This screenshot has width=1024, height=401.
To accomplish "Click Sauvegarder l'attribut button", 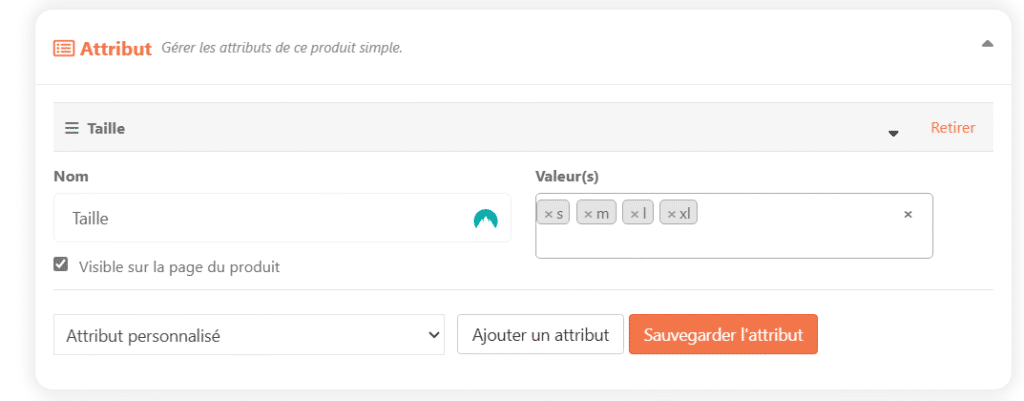I will (x=723, y=334).
